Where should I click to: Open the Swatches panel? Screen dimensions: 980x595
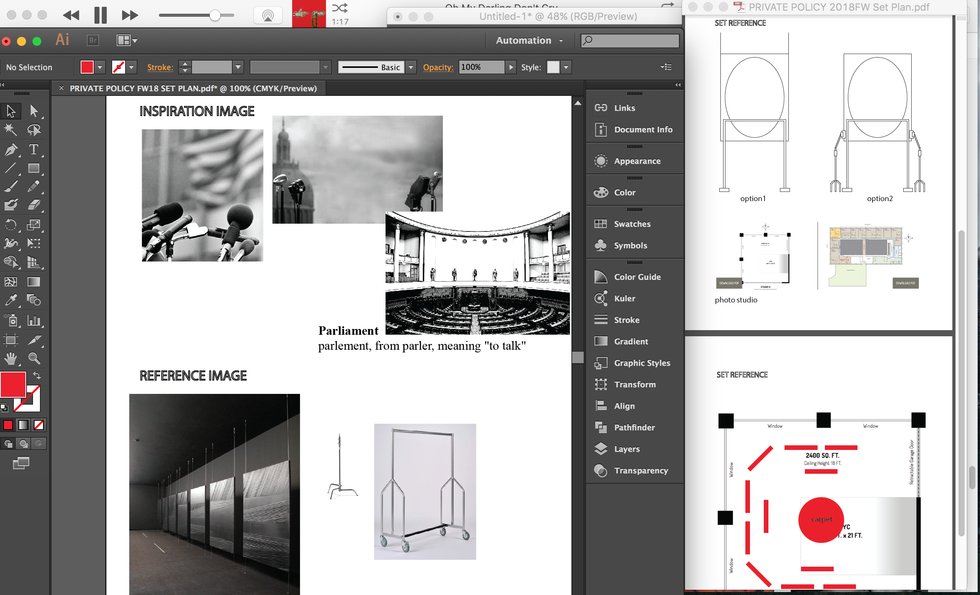(631, 224)
